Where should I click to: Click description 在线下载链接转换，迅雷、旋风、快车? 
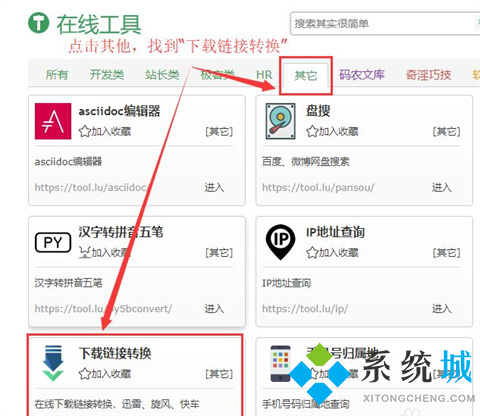(x=117, y=404)
